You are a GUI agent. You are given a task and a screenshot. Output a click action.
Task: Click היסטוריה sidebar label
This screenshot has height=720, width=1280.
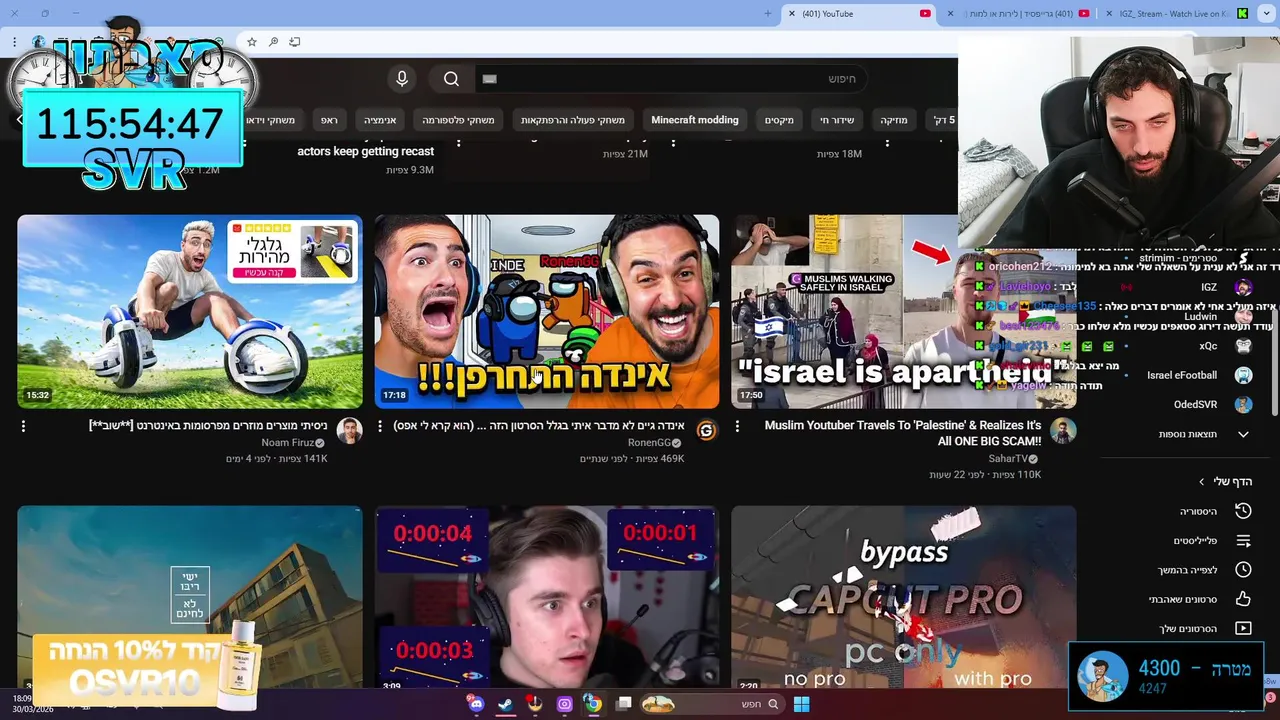coord(1198,511)
